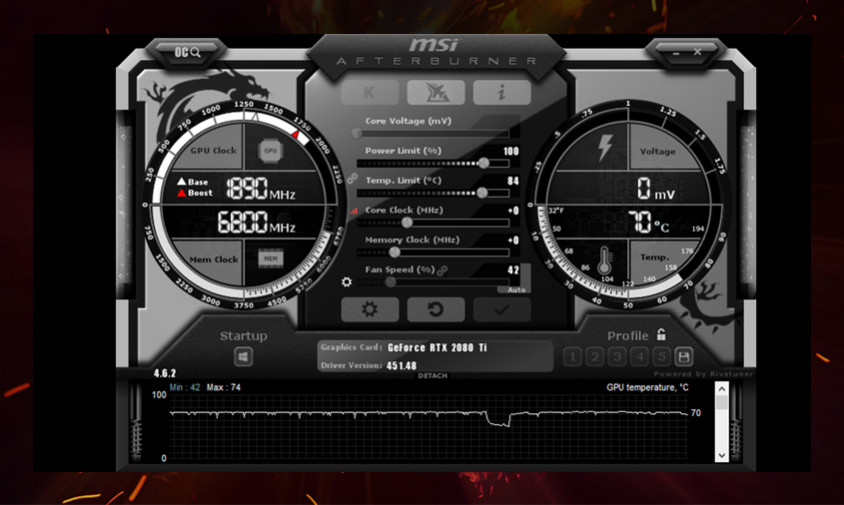Click the GeForce RTX 2080 Ti text
The image size is (844, 505).
click(437, 348)
